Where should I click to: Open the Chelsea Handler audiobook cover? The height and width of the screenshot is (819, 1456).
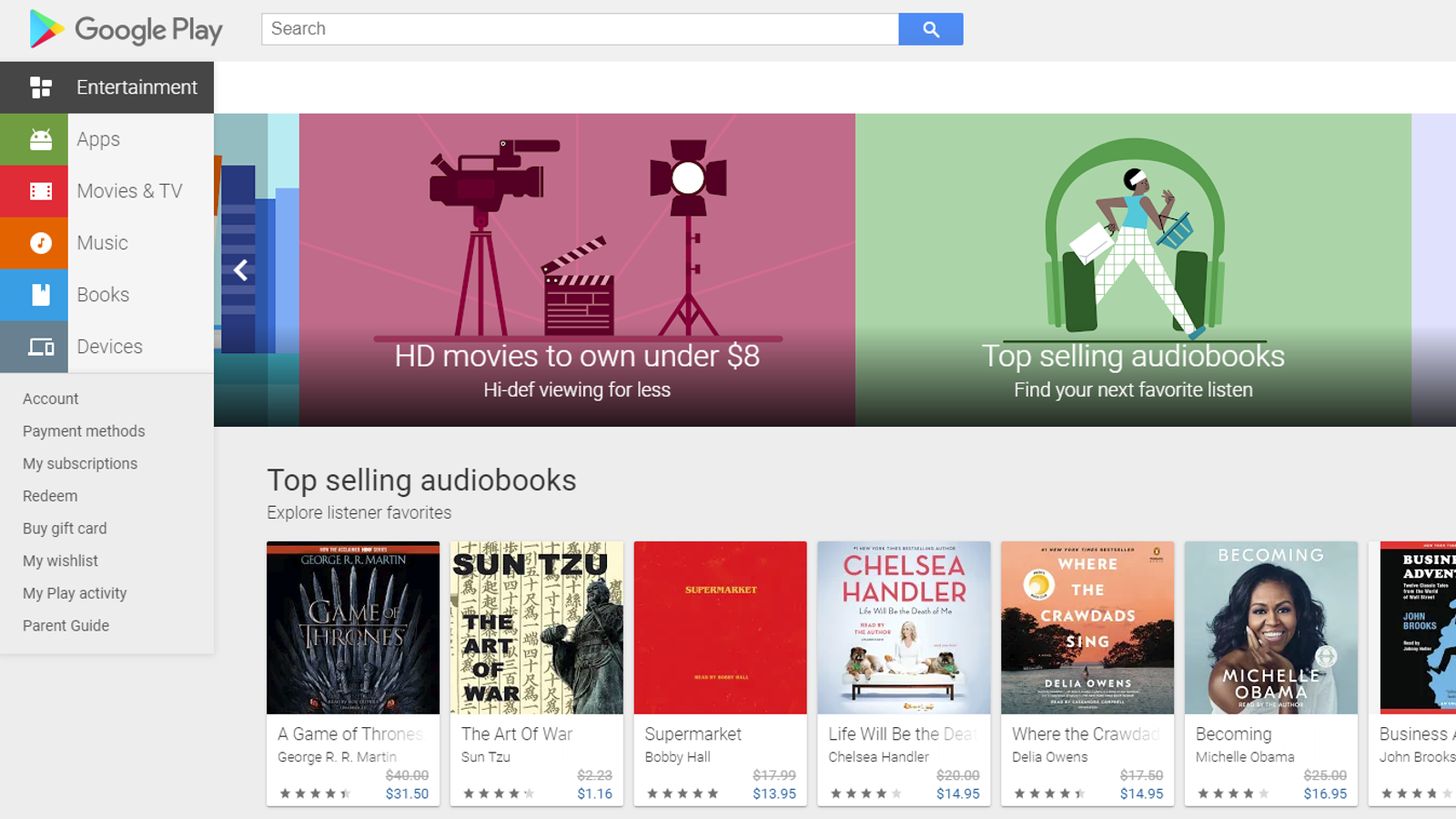pos(904,628)
